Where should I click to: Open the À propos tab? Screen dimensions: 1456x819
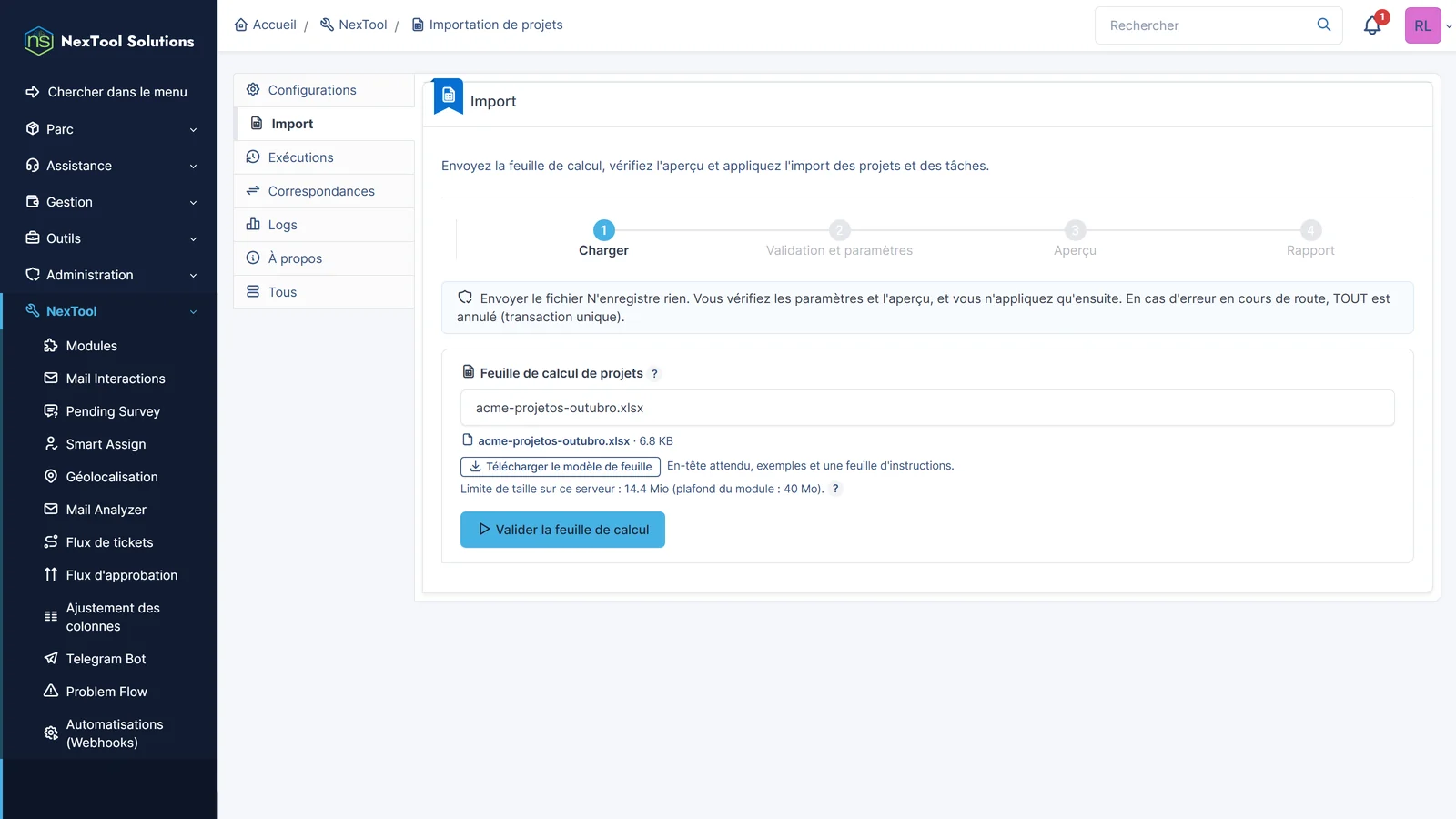click(x=324, y=258)
